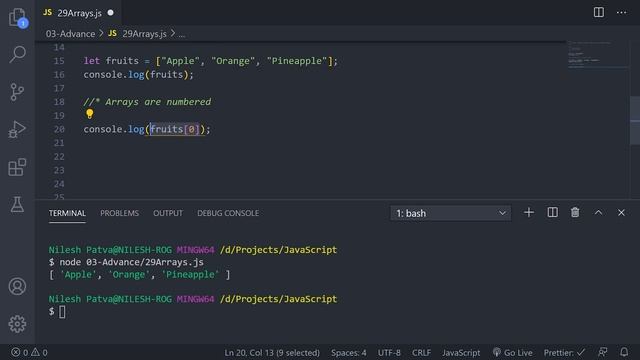This screenshot has width=640, height=360.
Task: Open the Accounts menu icon
Action: (x=18, y=286)
